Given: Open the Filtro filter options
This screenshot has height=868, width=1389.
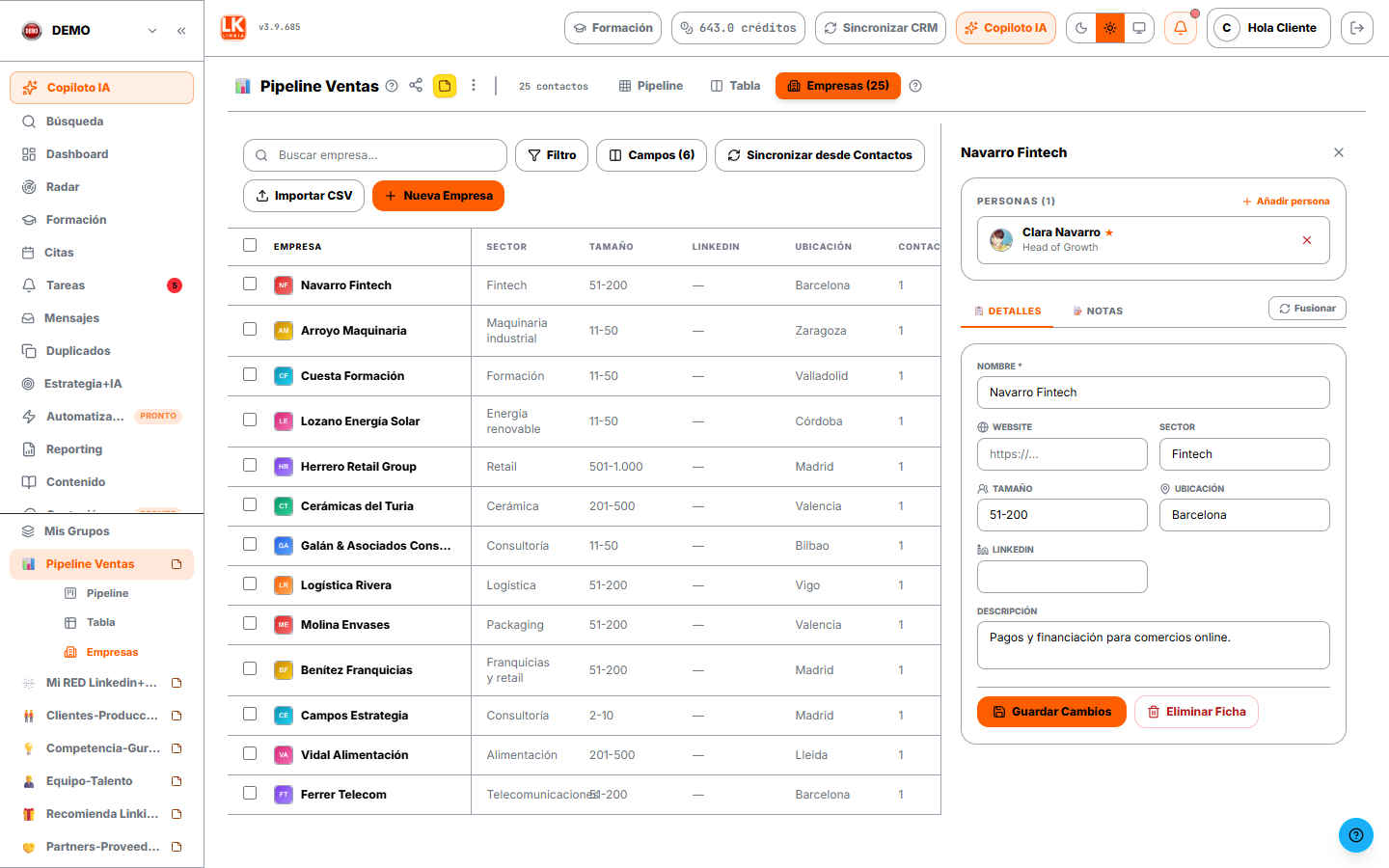Looking at the screenshot, I should pyautogui.click(x=552, y=155).
